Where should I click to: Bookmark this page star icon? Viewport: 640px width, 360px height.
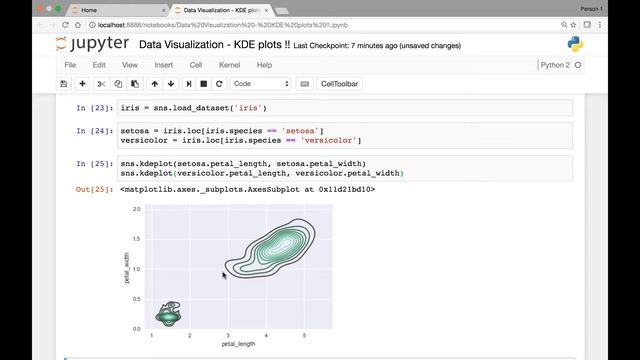(x=573, y=25)
